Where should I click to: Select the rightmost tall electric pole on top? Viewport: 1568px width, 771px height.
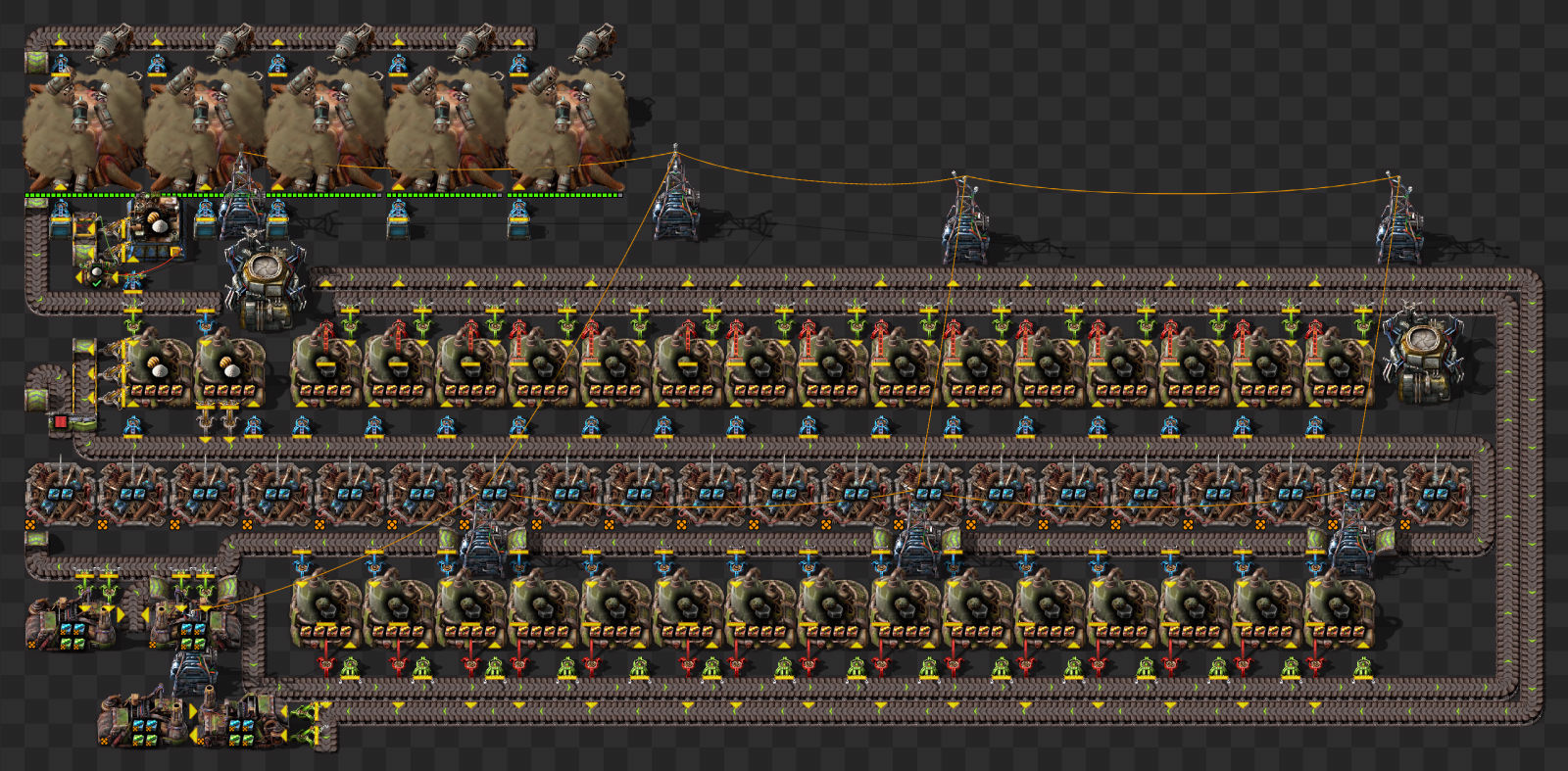coord(1397,220)
